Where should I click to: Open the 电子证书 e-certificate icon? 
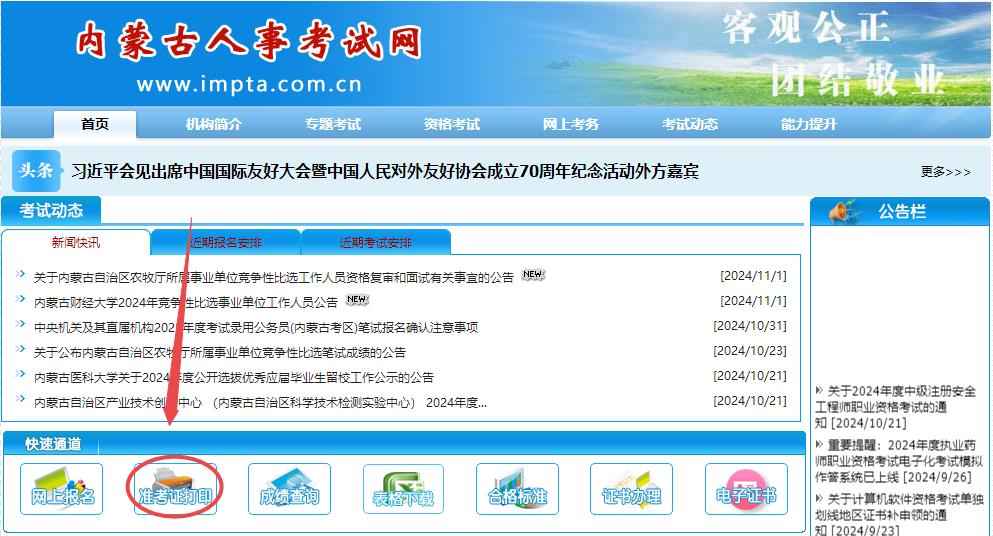[746, 489]
